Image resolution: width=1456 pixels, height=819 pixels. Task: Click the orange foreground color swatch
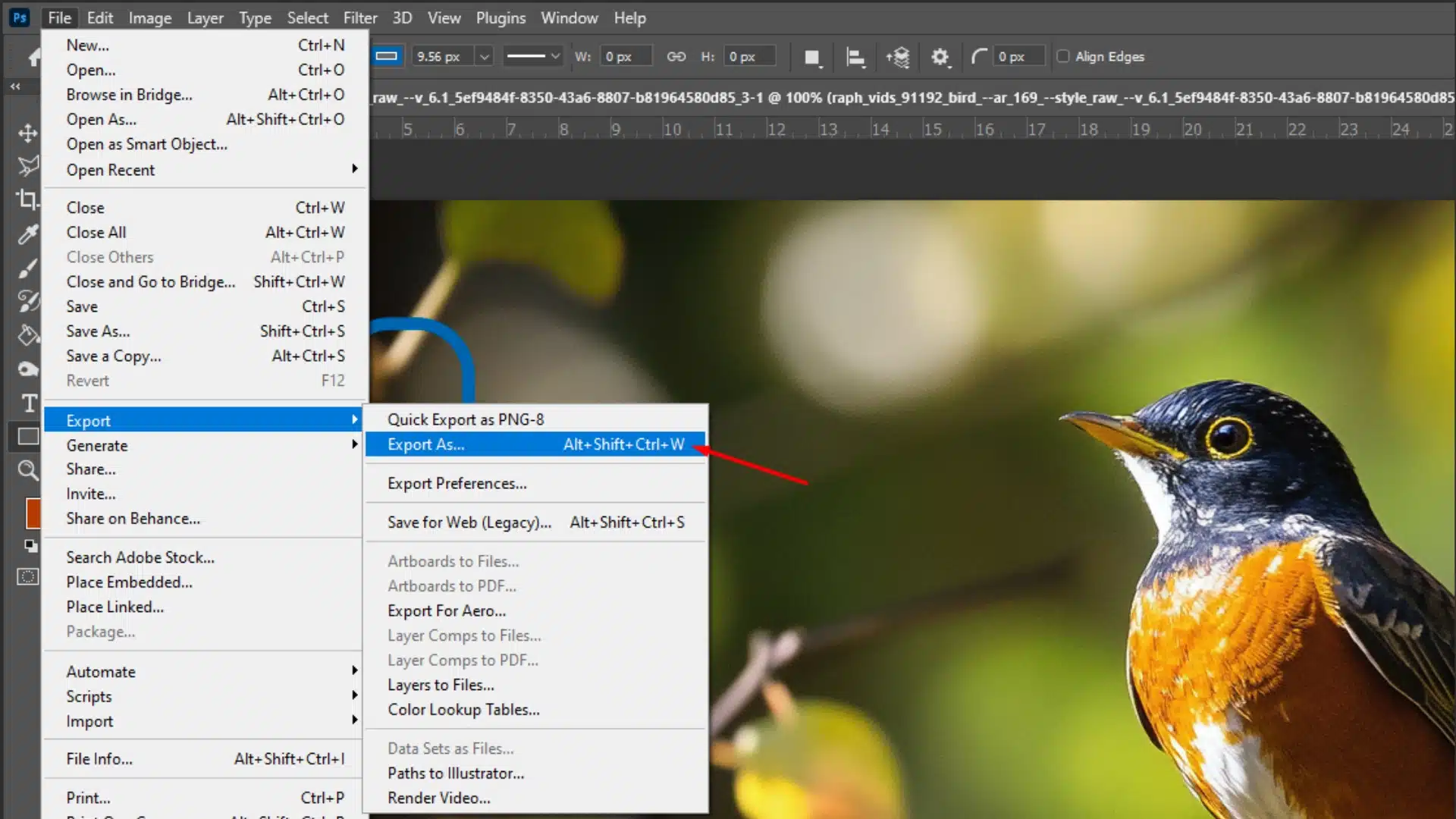point(33,513)
